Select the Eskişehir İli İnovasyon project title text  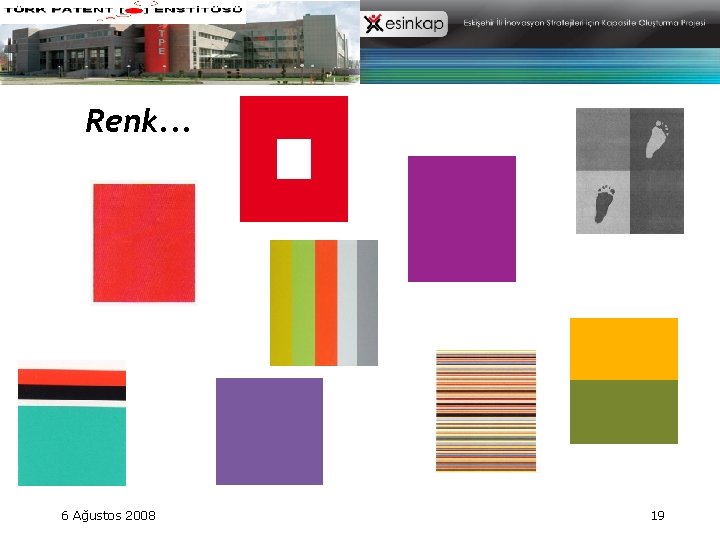pos(584,23)
